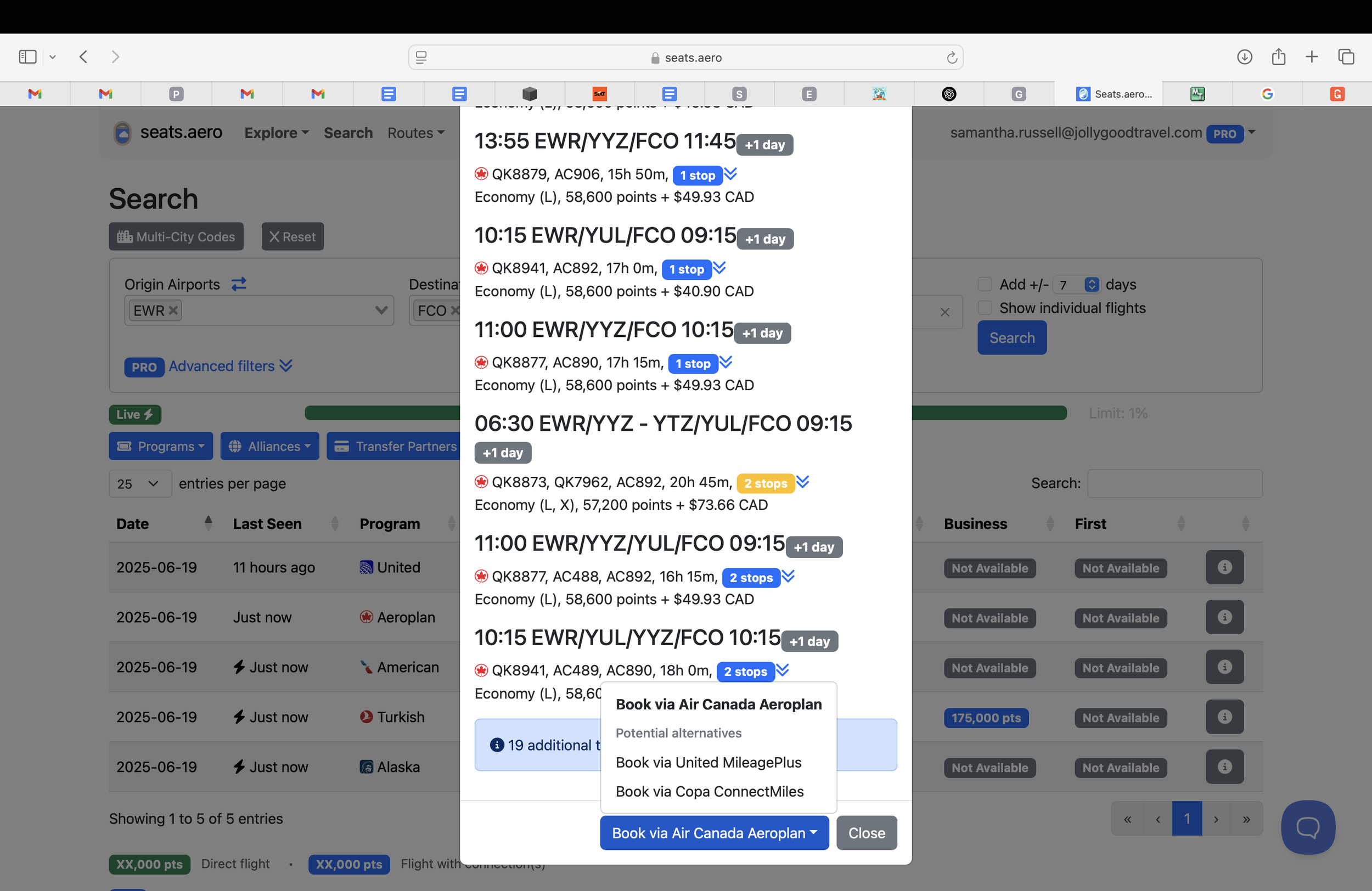
Task: Expand details for the 13:55 EWR/YYZ/FCO flight
Action: pyautogui.click(x=730, y=174)
